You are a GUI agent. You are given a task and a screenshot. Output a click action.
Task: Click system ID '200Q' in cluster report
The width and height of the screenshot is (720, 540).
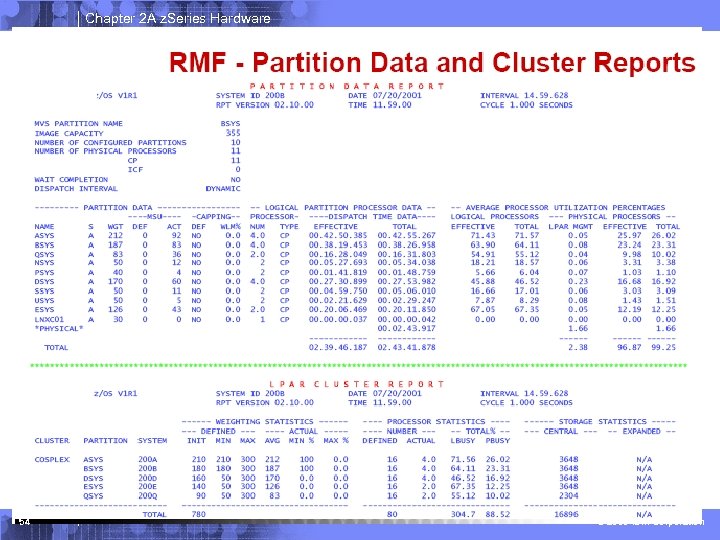(147, 496)
